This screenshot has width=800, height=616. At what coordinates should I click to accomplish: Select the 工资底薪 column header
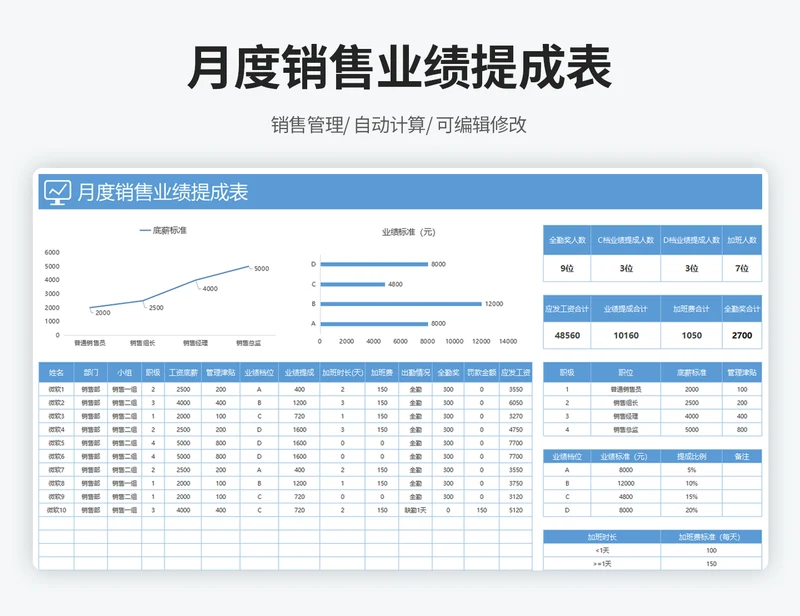point(183,373)
